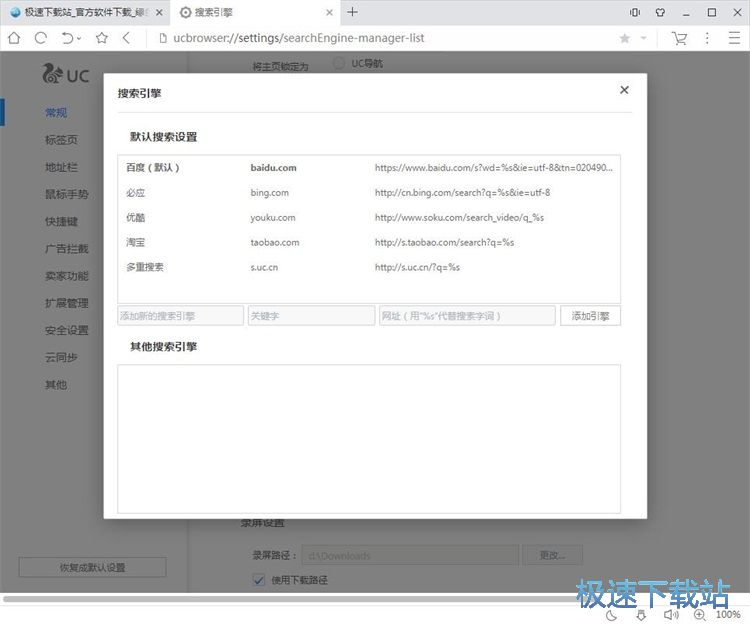
Task: Click the baidu.com keyword cell
Action: click(274, 168)
